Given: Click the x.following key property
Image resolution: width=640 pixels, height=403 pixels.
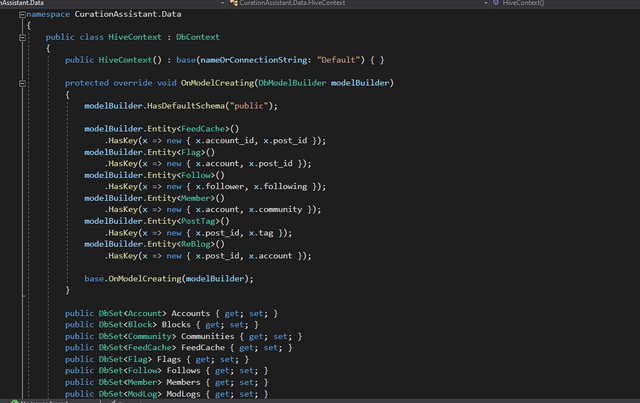Looking at the screenshot, I should (280, 187).
